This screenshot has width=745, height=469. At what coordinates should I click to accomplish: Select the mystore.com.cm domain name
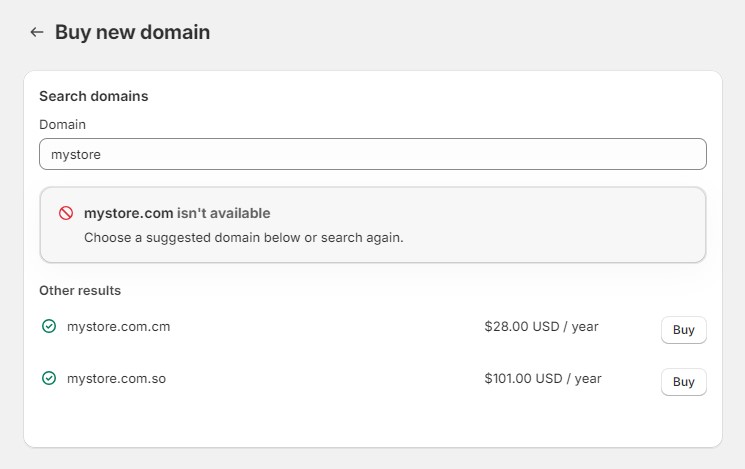(x=119, y=326)
